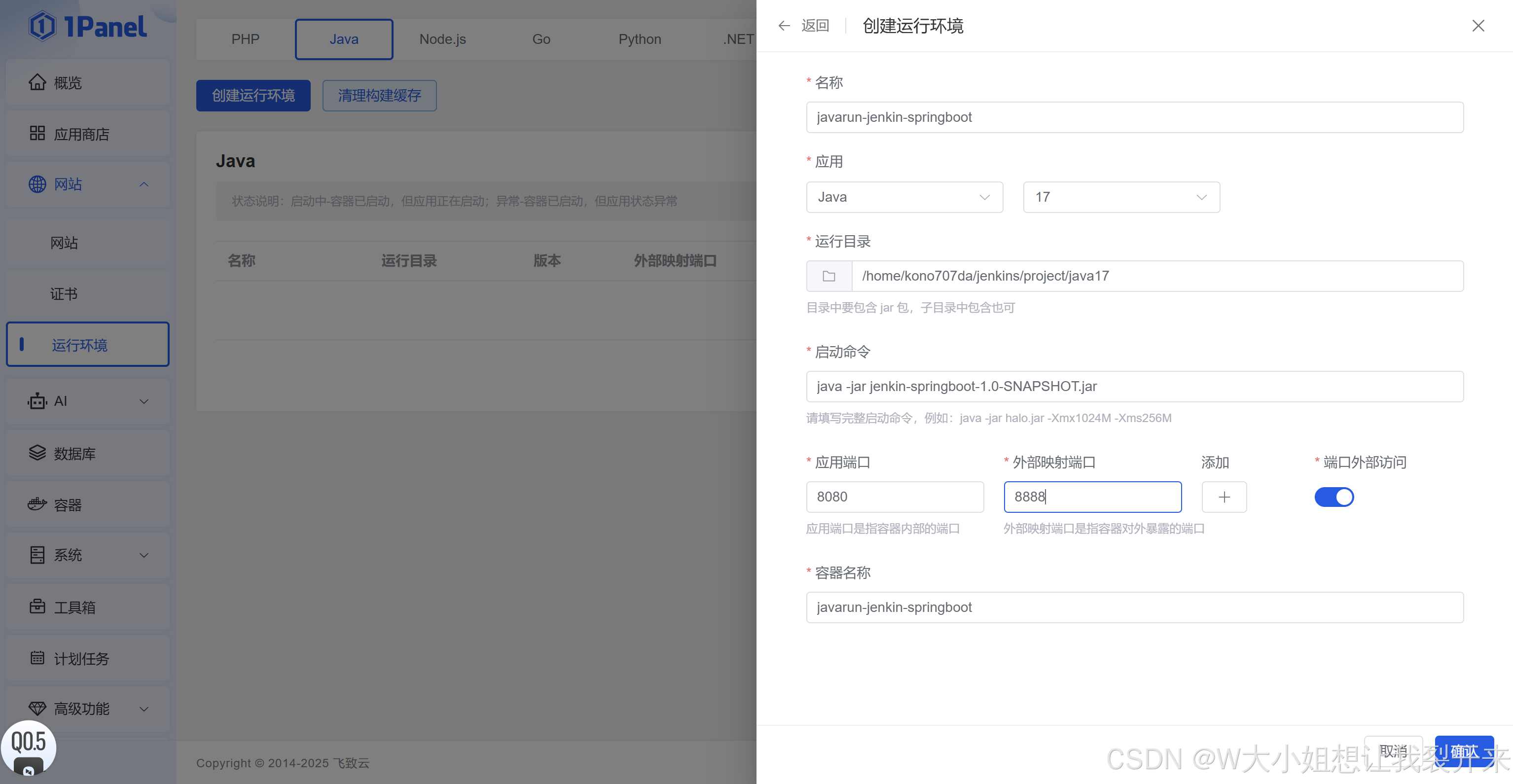Click the 应用端口 8080 field
The width and height of the screenshot is (1513, 784).
tap(895, 497)
